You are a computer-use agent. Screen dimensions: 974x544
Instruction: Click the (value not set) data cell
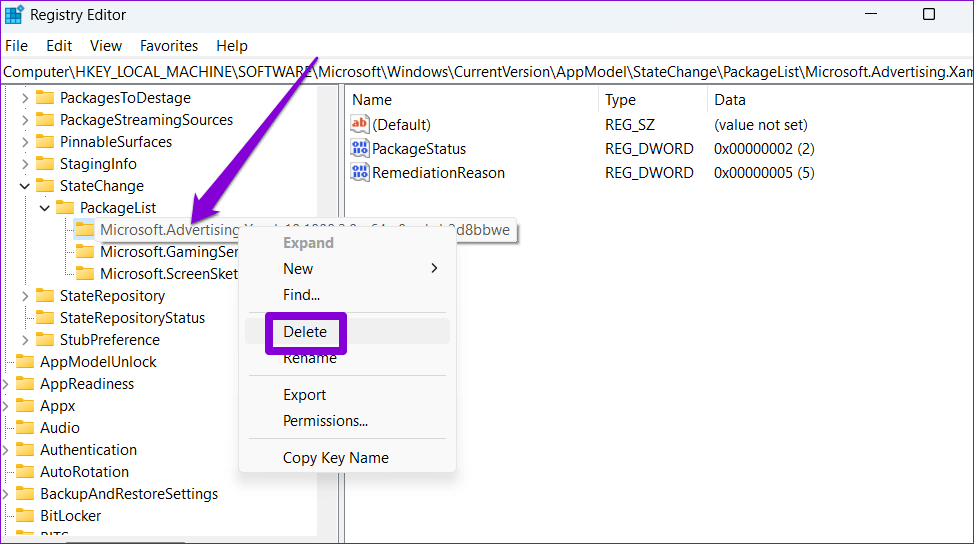(761, 125)
